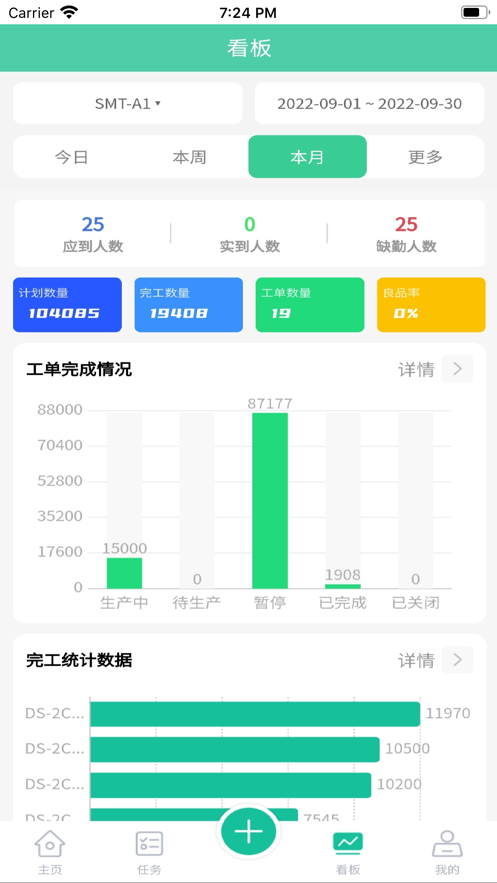497x883 pixels.
Task: Select the horizontal bar labeled 11970
Action: (x=255, y=713)
